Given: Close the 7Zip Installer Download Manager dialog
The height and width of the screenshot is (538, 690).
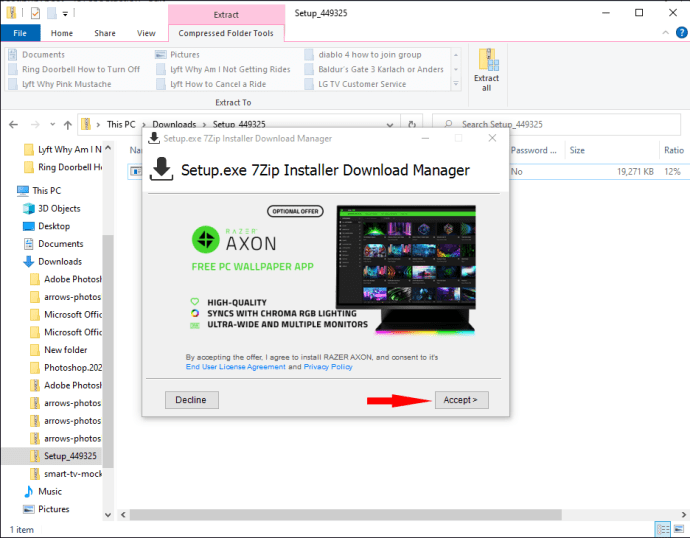Looking at the screenshot, I should point(492,138).
